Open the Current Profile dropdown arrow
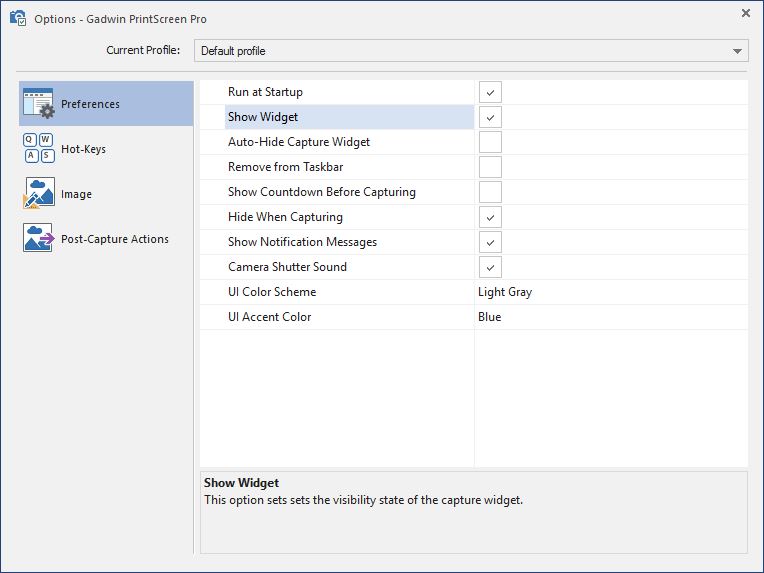764x573 pixels. (737, 50)
